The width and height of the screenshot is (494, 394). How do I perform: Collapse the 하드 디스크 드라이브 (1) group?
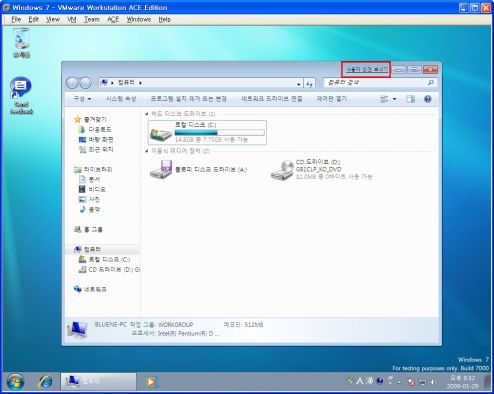pos(146,114)
